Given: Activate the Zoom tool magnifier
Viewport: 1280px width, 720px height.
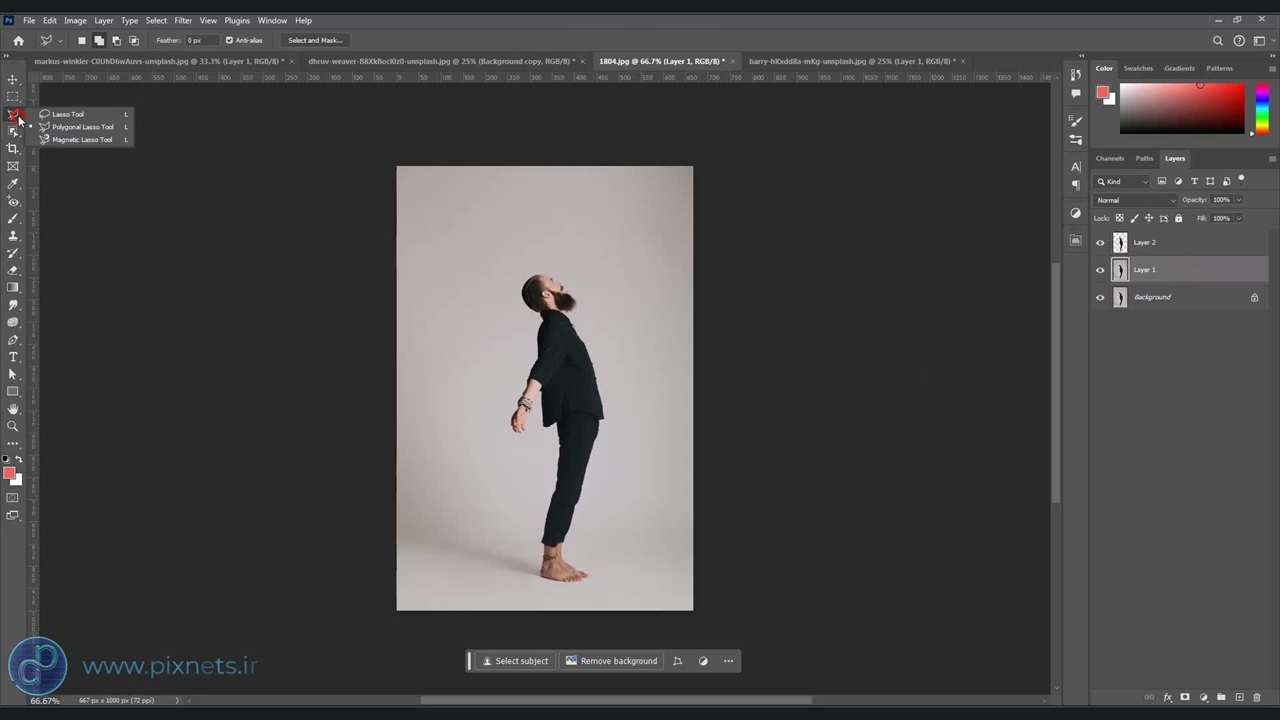Looking at the screenshot, I should click(x=13, y=426).
